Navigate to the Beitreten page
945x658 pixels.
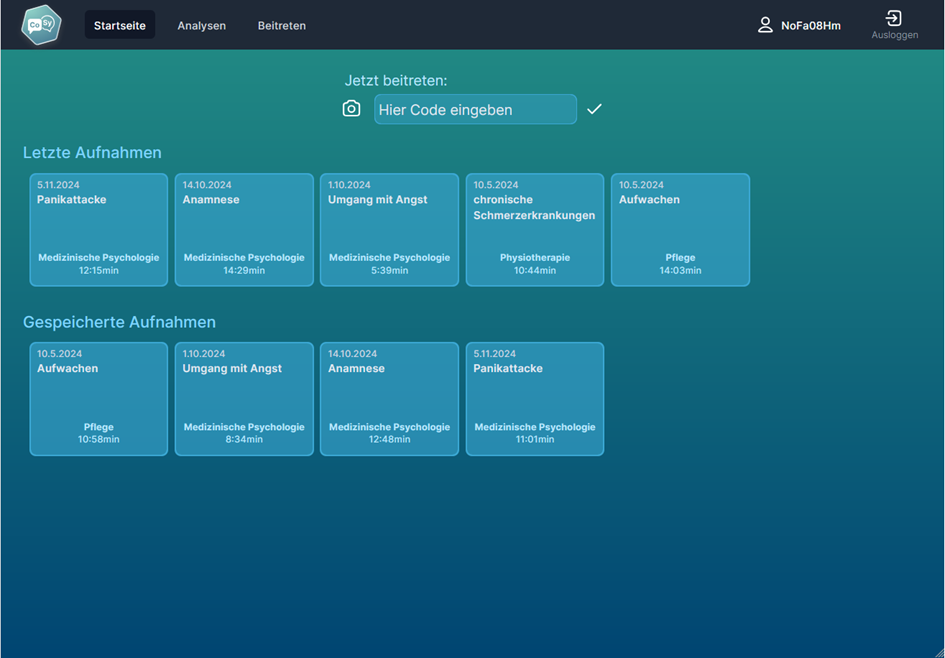281,25
